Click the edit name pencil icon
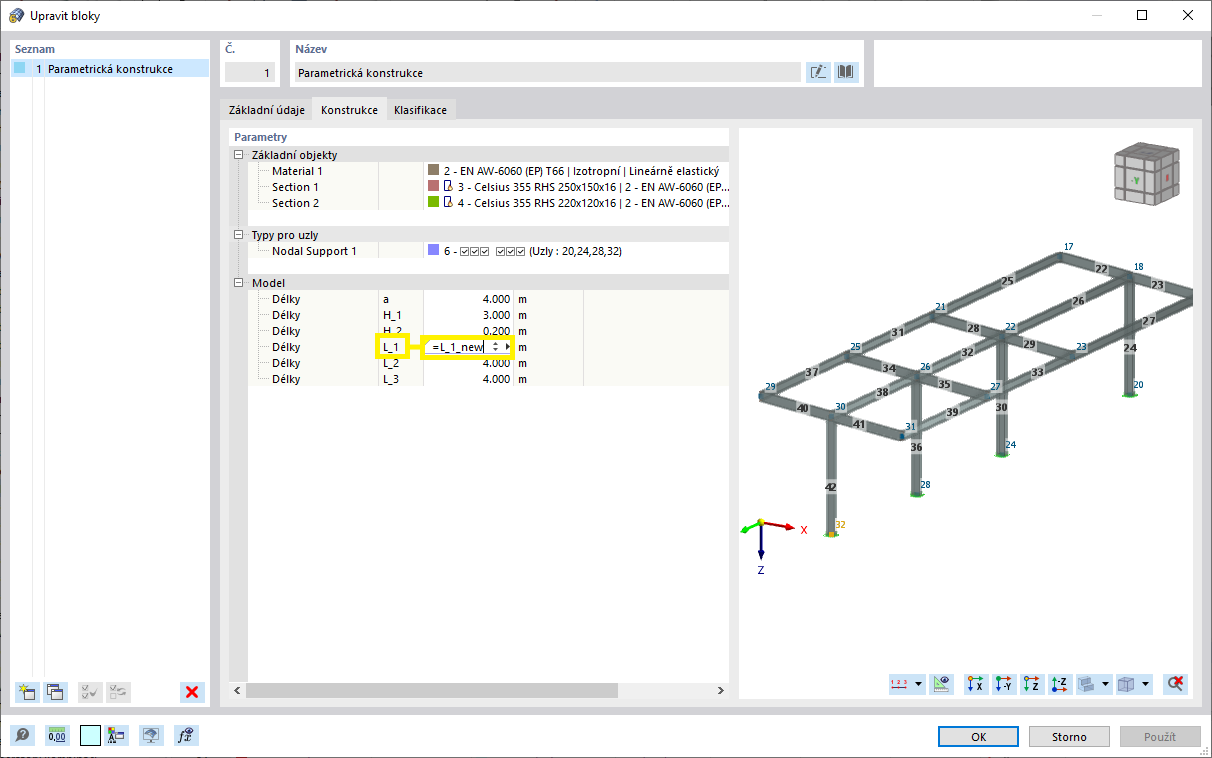1212x758 pixels. coord(818,72)
